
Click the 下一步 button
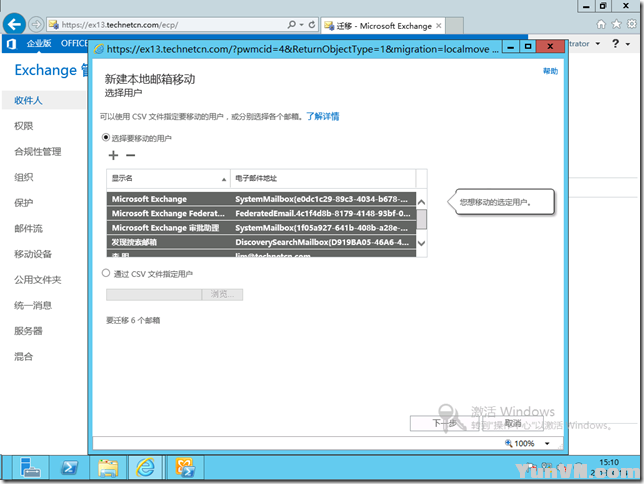444,423
